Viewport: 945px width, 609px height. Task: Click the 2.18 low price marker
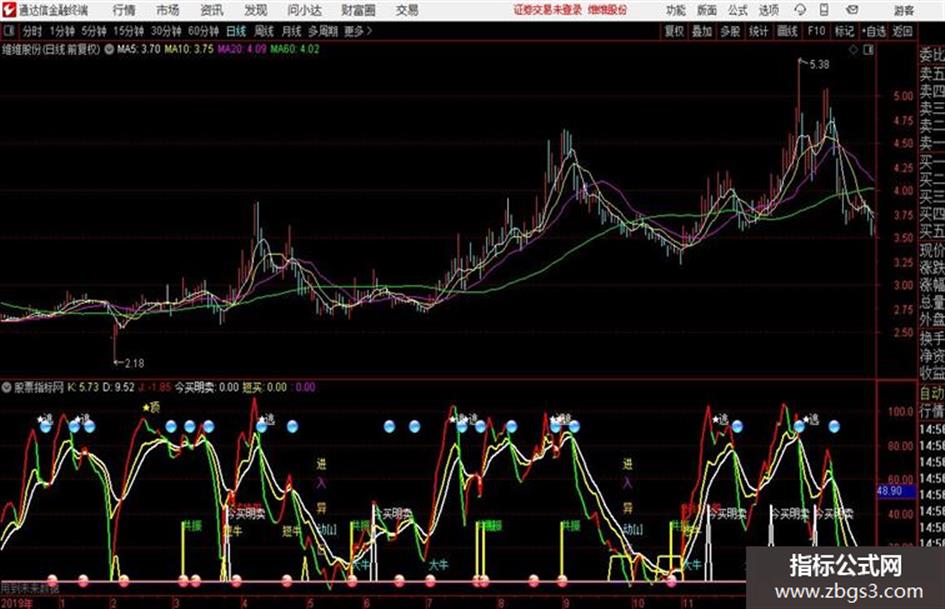click(x=134, y=364)
